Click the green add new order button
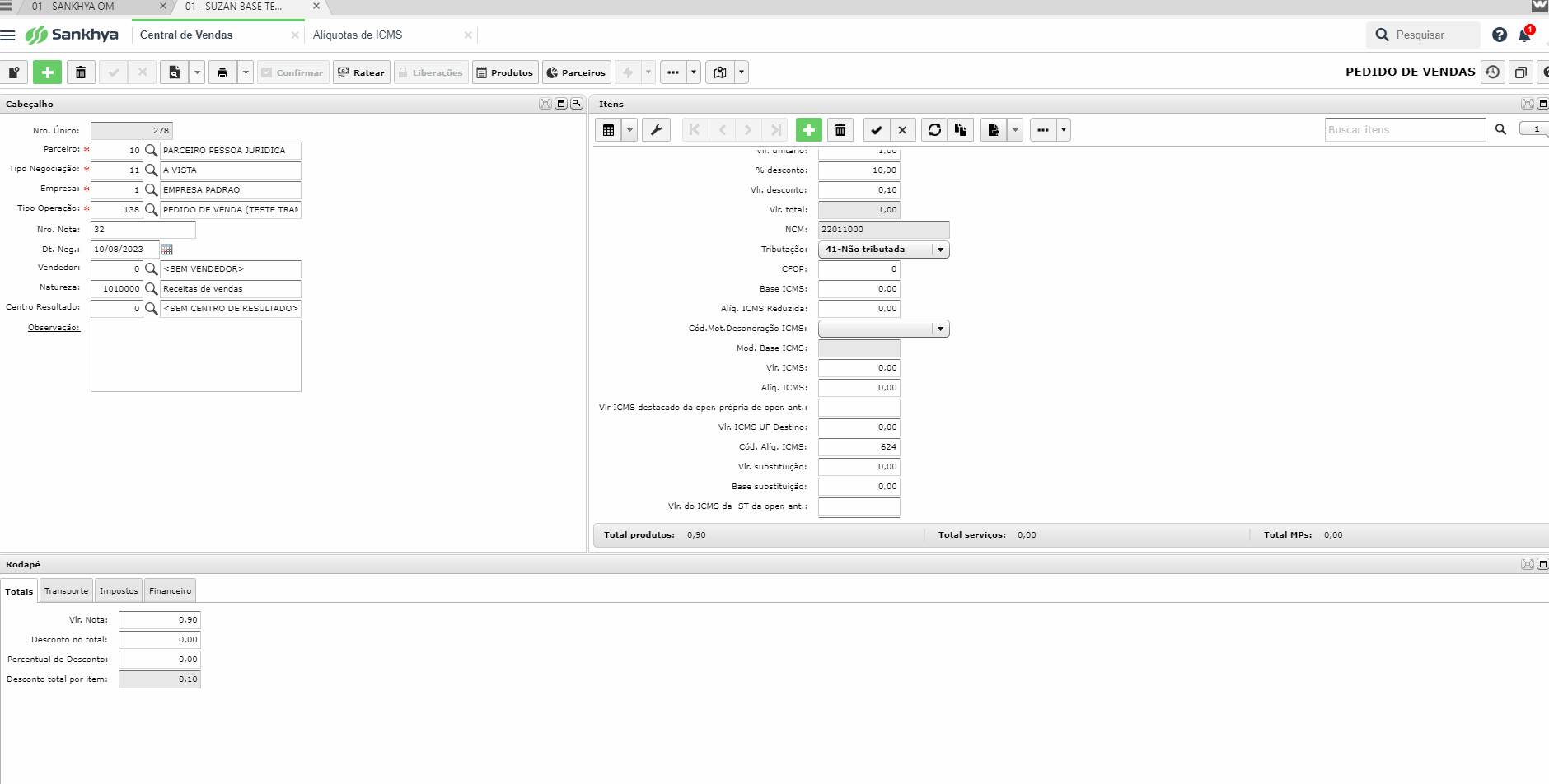Screen dimensions: 1549x784 click(48, 72)
